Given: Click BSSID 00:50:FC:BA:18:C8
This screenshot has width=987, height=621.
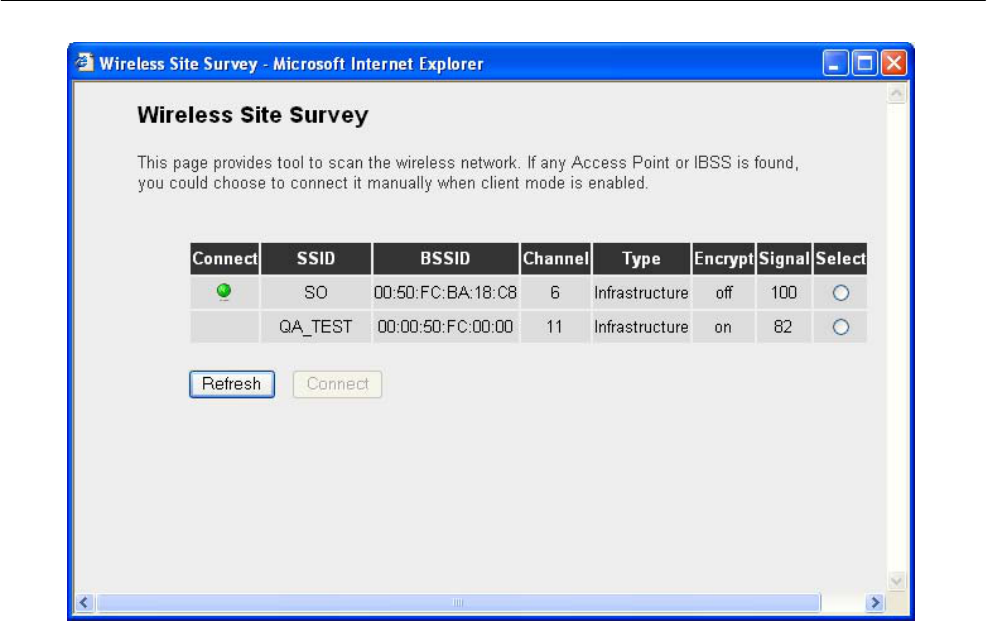Looking at the screenshot, I should 446,293.
